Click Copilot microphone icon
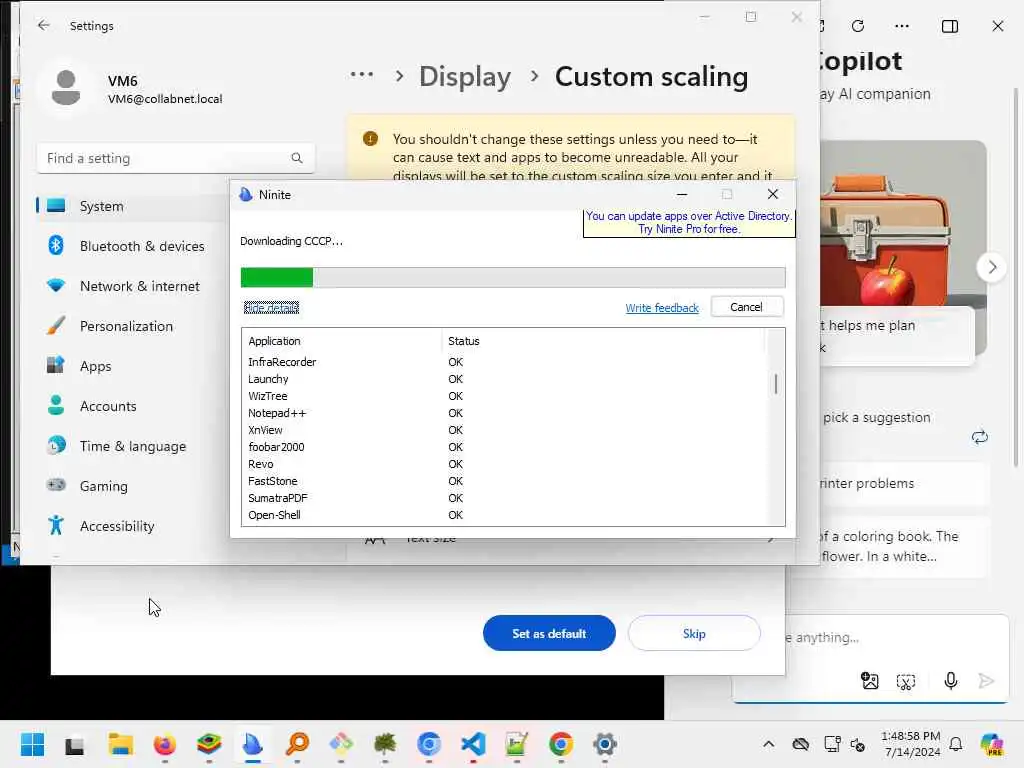The image size is (1024, 768). tap(950, 681)
